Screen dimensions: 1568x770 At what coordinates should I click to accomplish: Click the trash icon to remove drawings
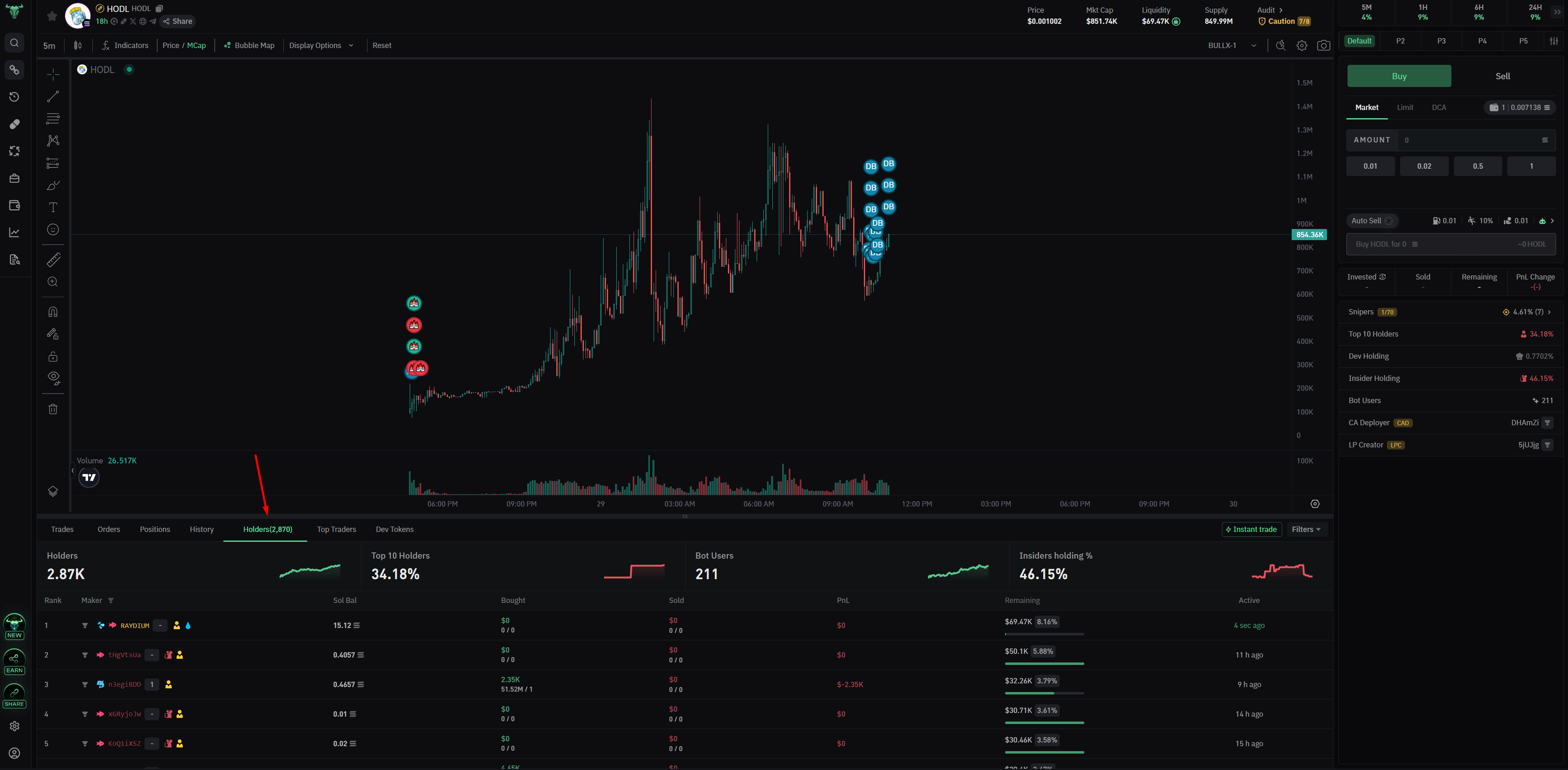53,408
